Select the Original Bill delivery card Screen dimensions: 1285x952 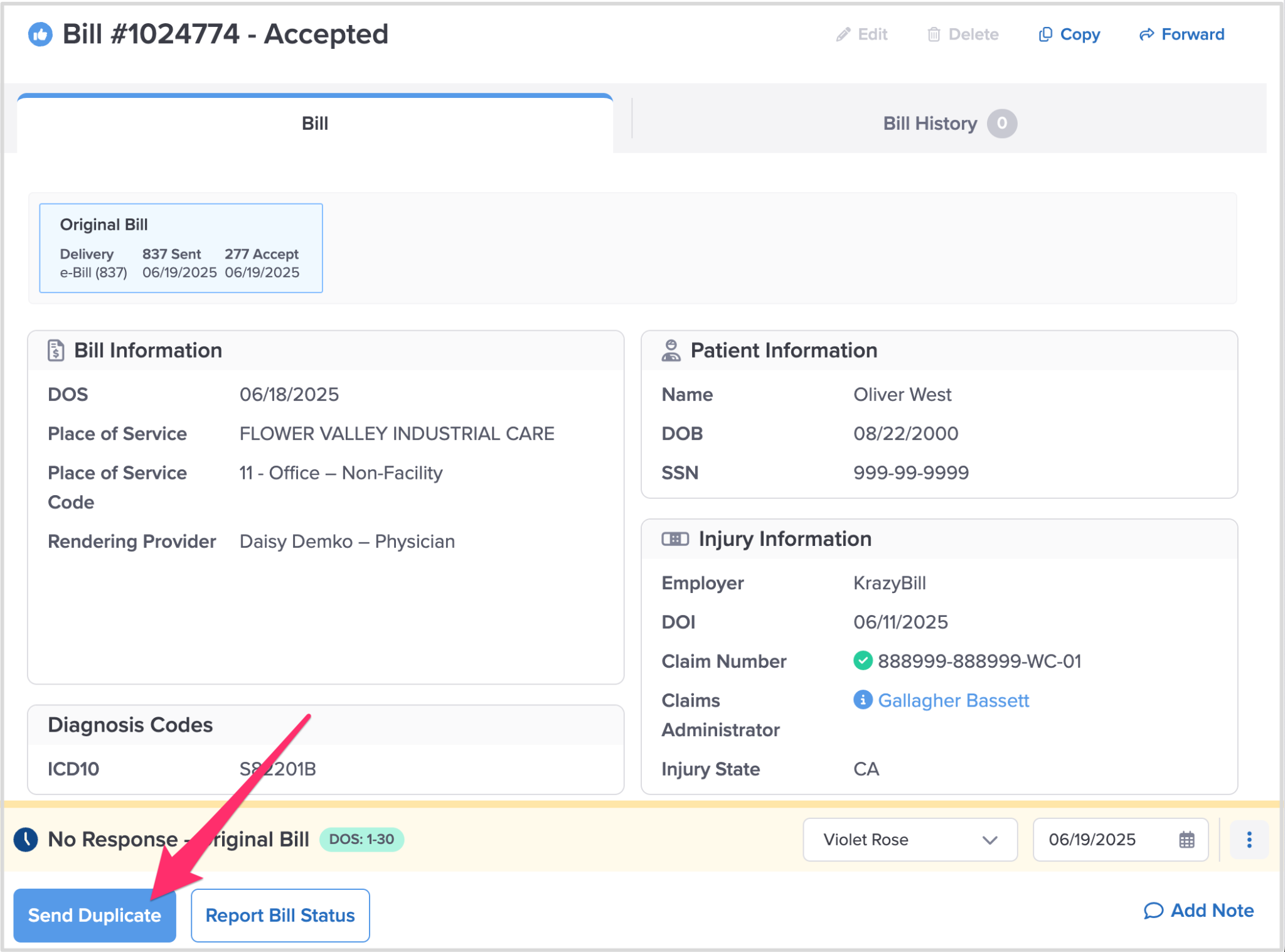[x=181, y=248]
